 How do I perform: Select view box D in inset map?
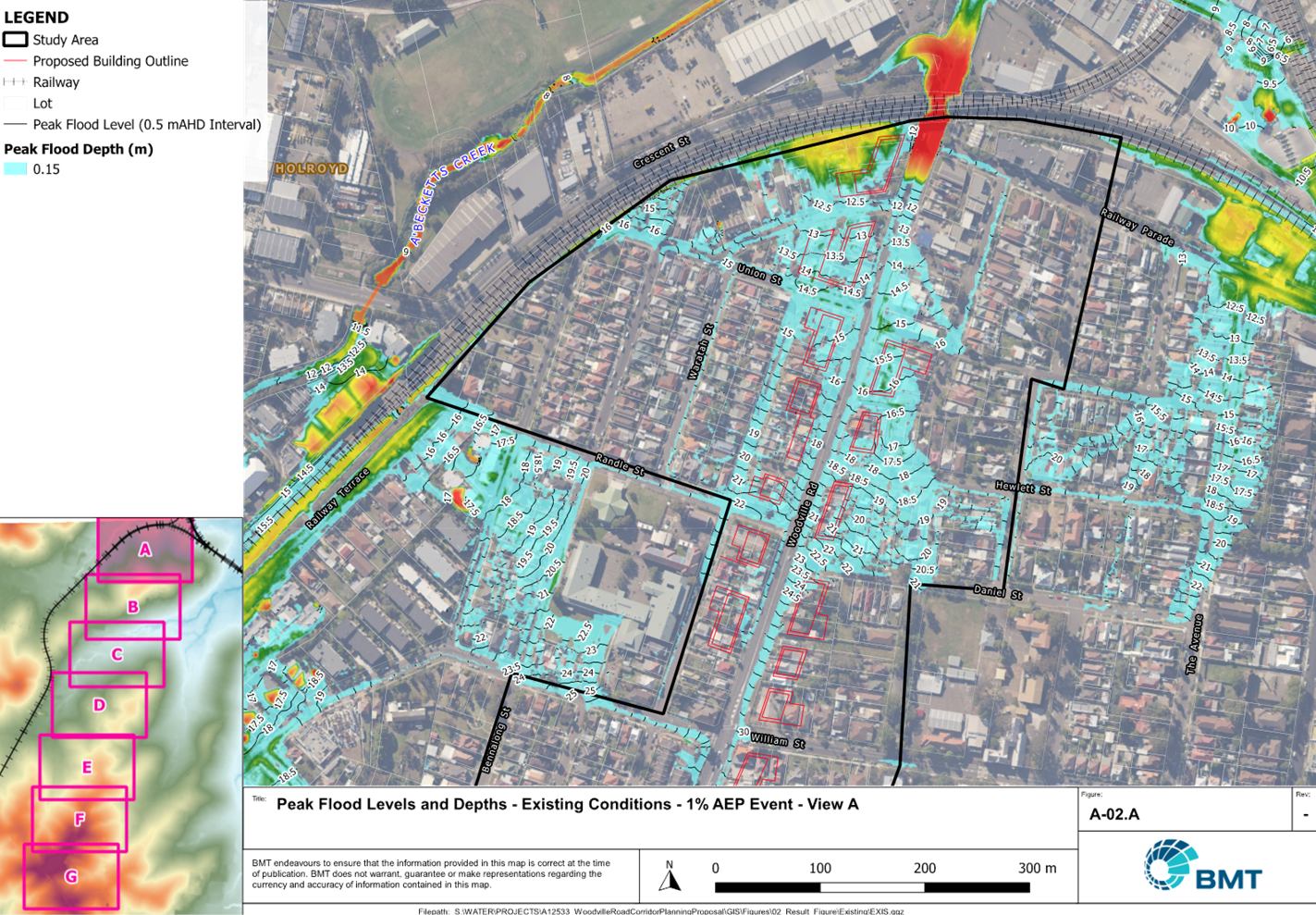[99, 705]
